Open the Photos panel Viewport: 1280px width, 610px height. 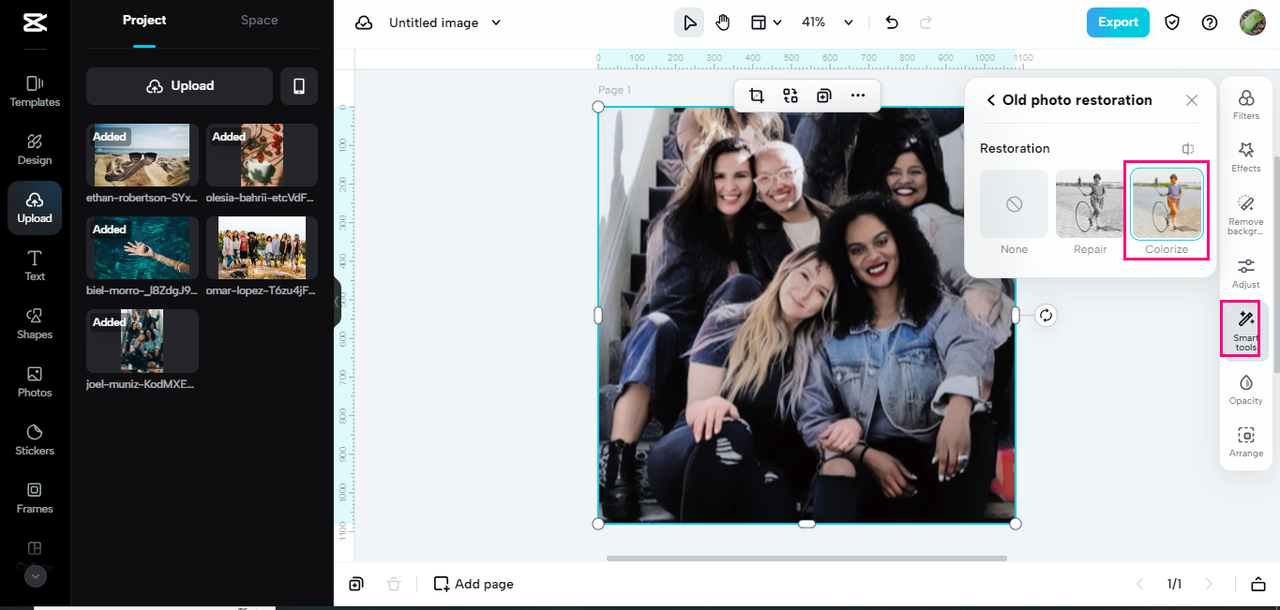coord(34,381)
